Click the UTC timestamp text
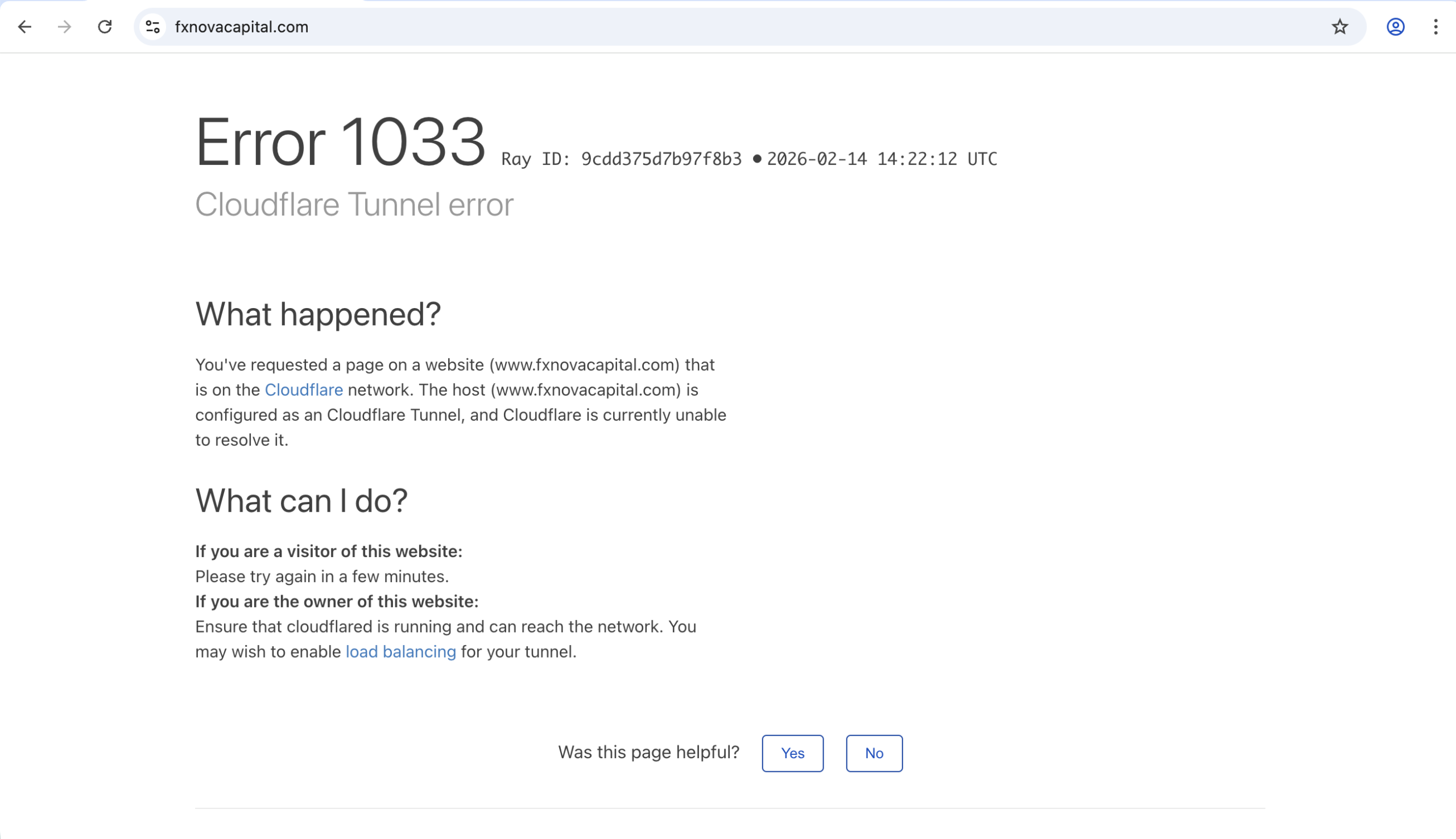Screen dimensions: 1456x839 pyautogui.click(x=881, y=159)
